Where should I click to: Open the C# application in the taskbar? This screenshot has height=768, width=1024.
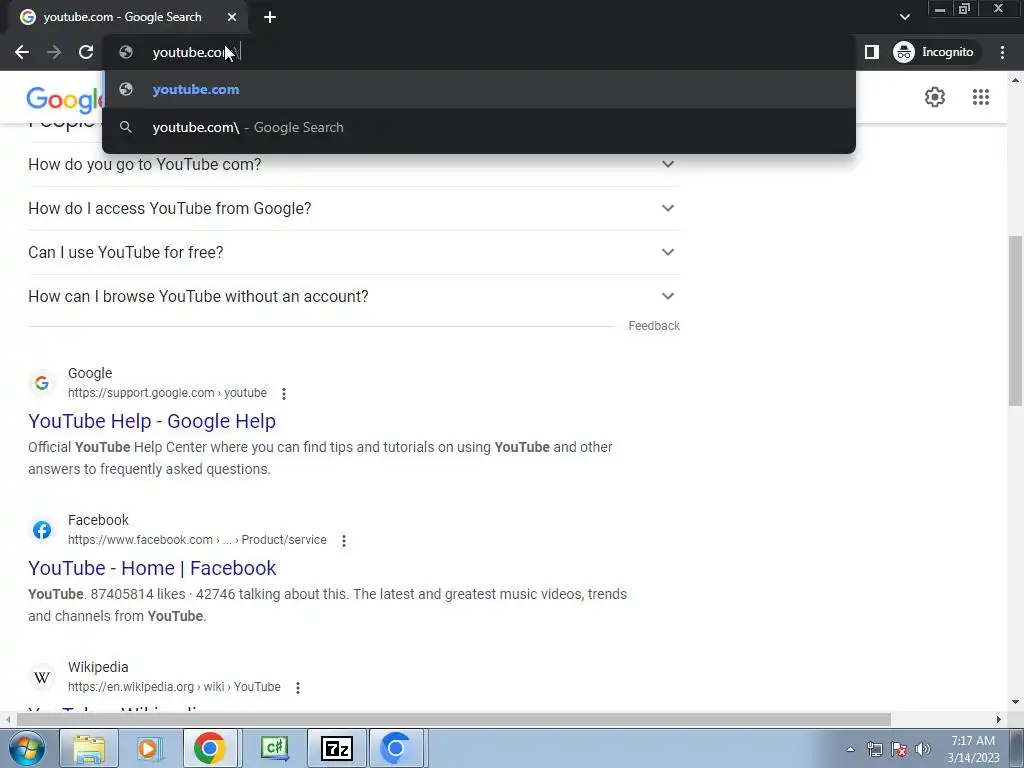[275, 748]
